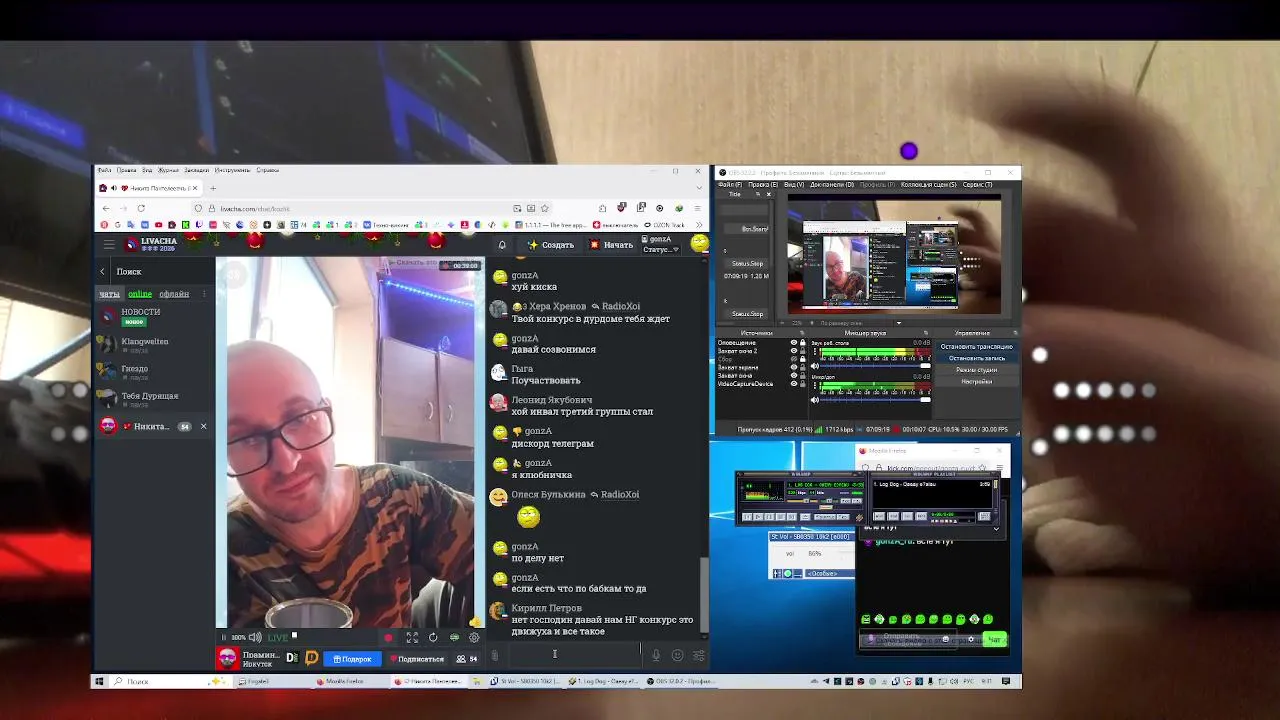This screenshot has height=720, width=1280.
Task: Expand Firefox bookmarks overflow chevron
Action: (697, 225)
